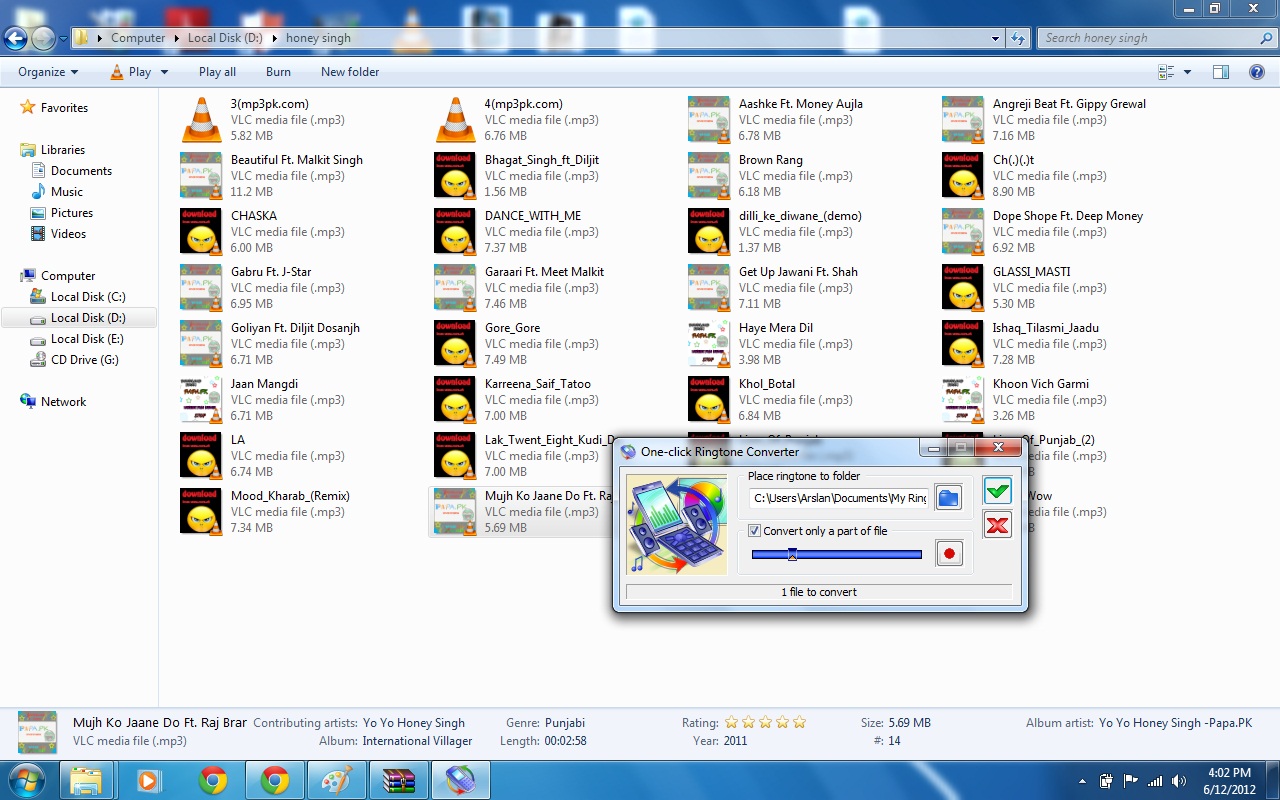Screen dimensions: 1280x800
Task: Click volume icon in system tray
Action: 1179,780
